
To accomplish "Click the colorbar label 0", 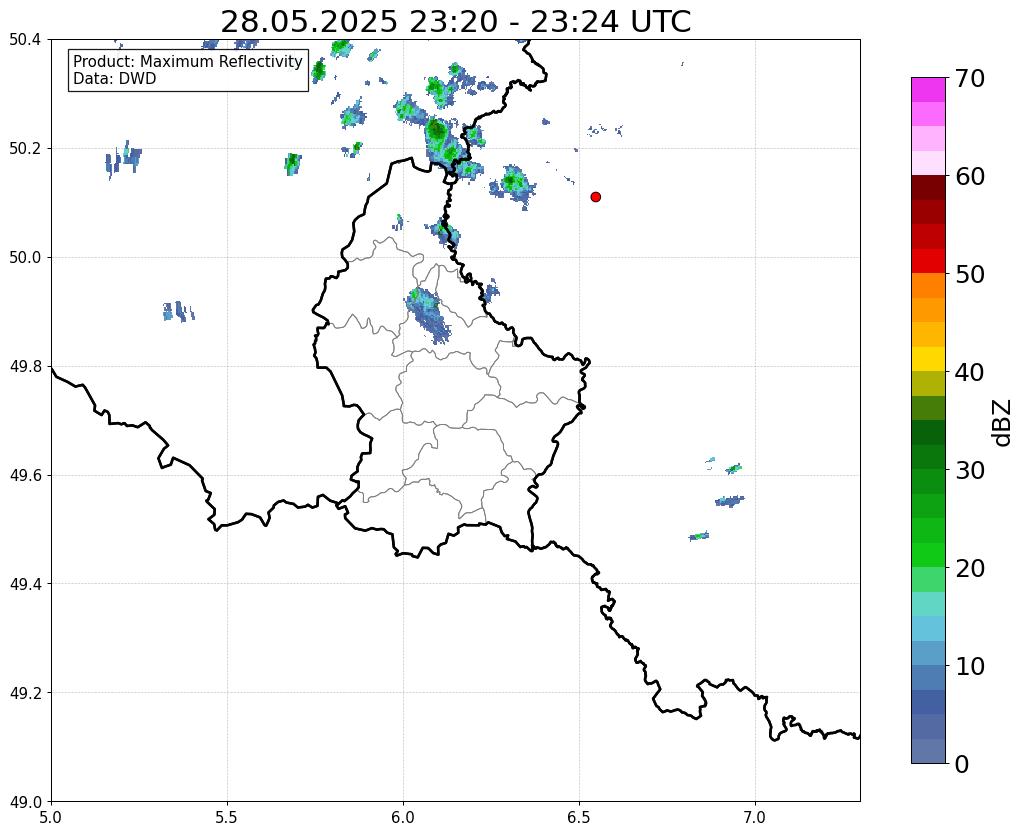I will [x=962, y=764].
